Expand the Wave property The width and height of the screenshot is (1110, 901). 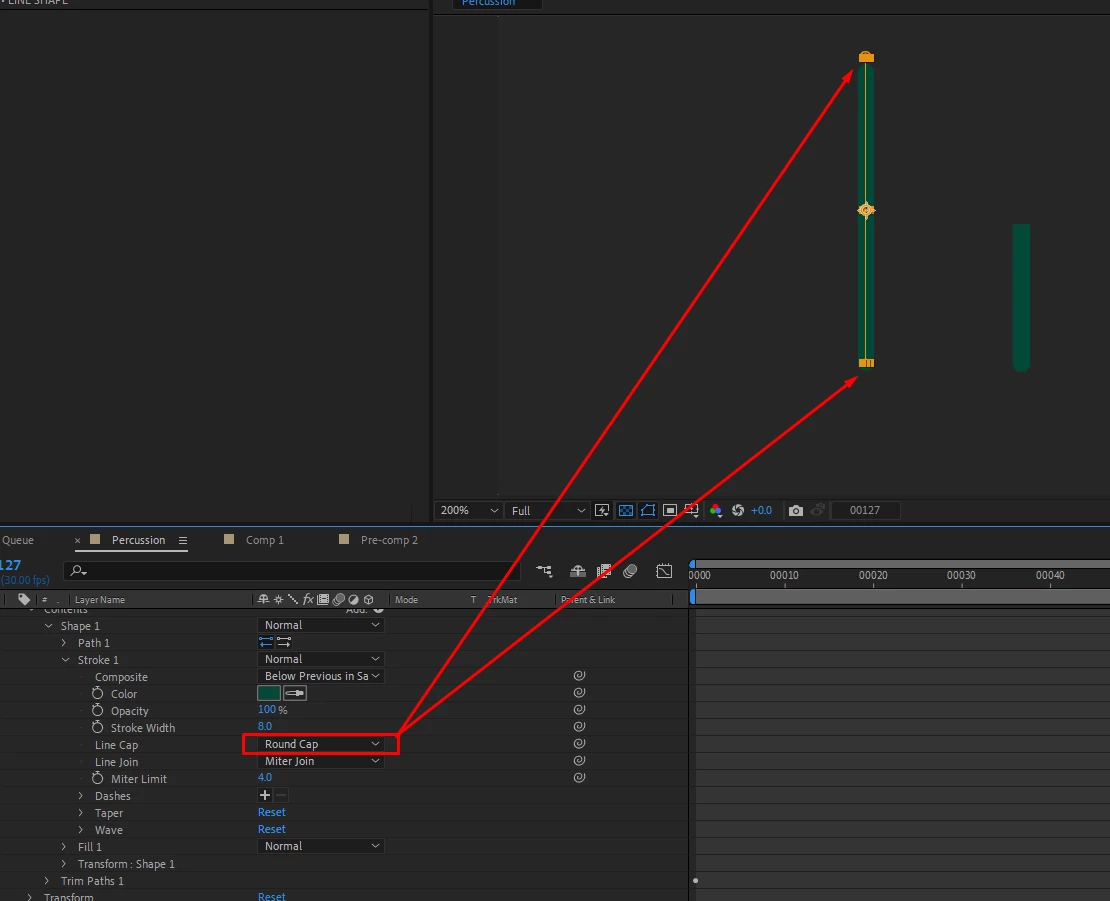click(x=81, y=830)
